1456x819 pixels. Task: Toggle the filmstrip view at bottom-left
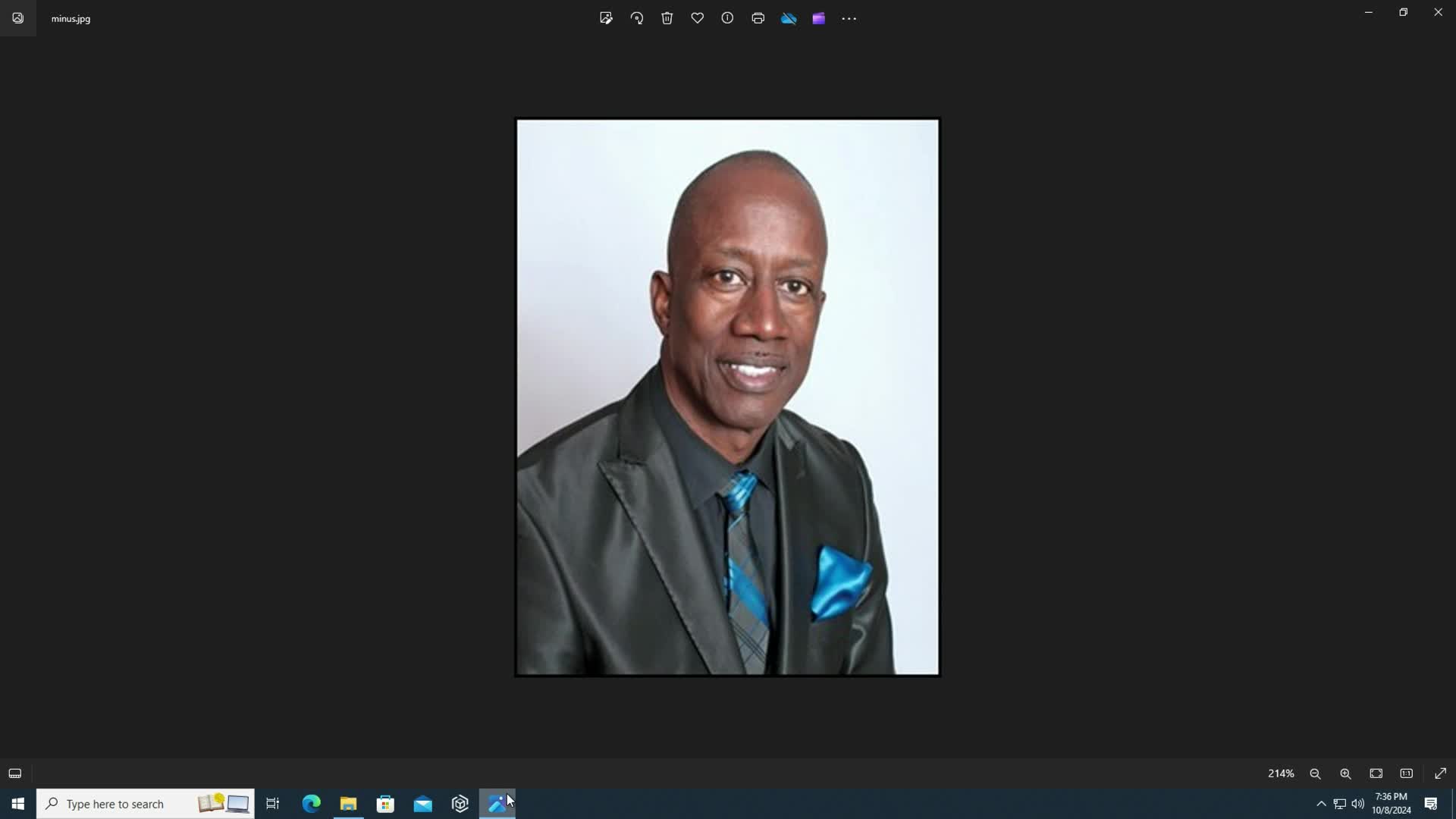click(x=15, y=773)
